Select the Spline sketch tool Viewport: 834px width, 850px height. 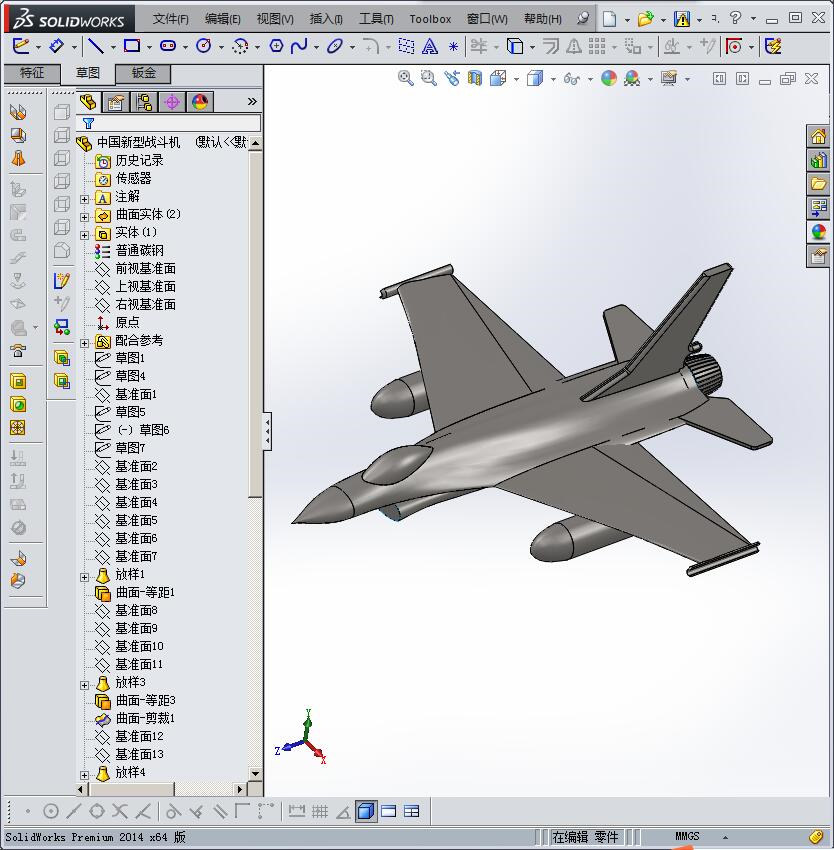(299, 47)
